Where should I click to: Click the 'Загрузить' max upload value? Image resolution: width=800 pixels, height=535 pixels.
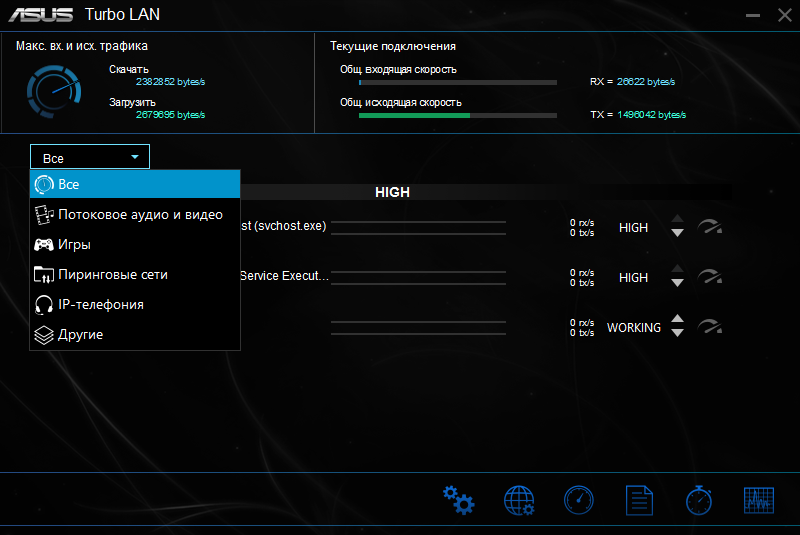click(170, 115)
